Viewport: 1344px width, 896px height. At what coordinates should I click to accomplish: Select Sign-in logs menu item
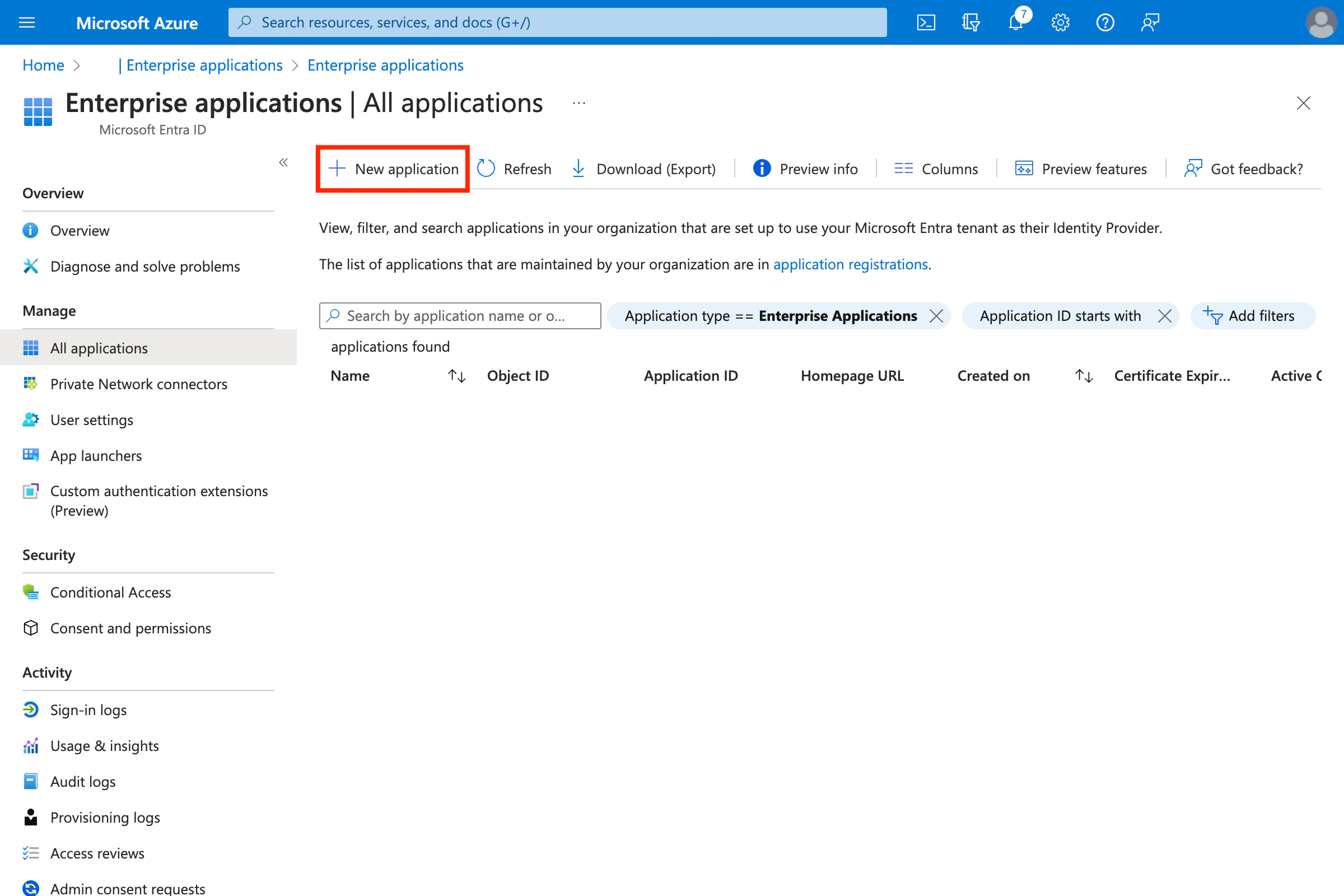coord(88,710)
